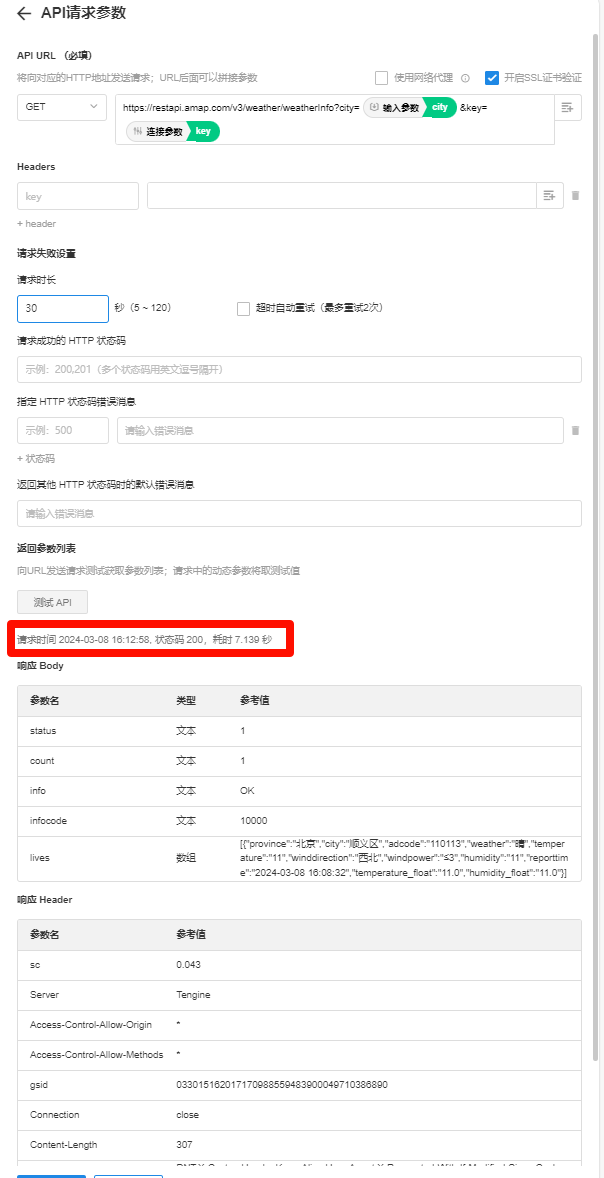Click the insert-parameter icon inside the header value field
This screenshot has height=1178, width=604.
pos(549,195)
